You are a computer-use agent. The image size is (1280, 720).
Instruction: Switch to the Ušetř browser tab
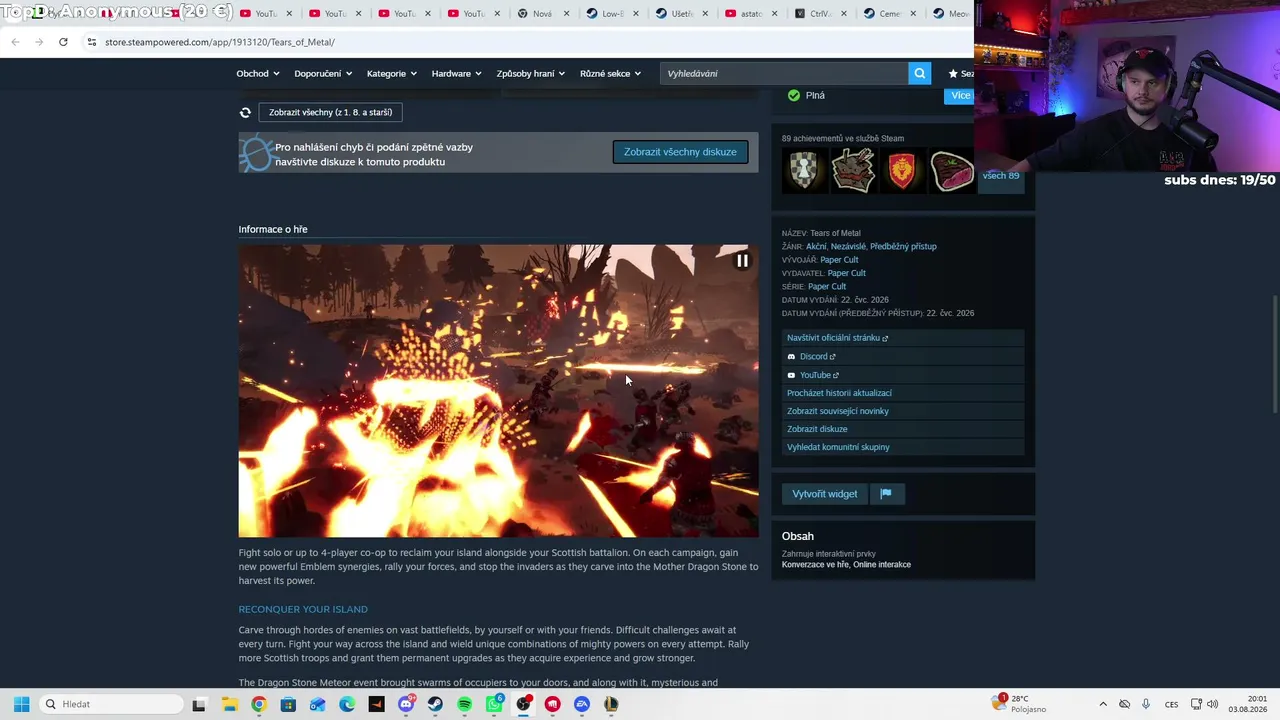coord(680,14)
